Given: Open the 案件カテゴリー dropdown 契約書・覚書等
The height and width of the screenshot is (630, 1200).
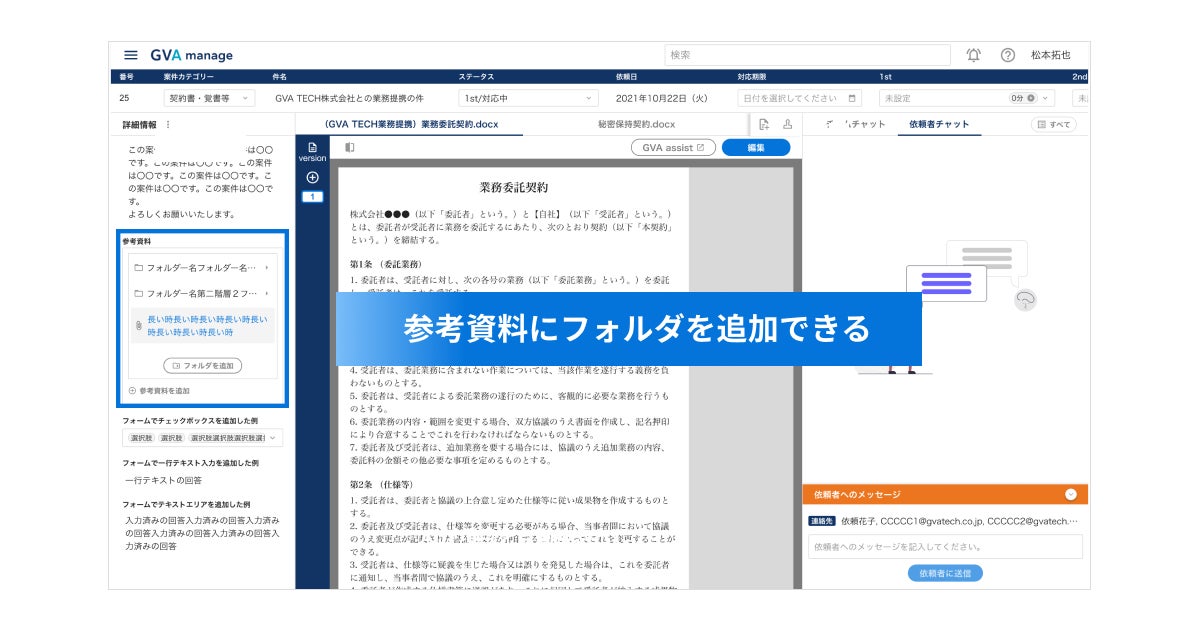Looking at the screenshot, I should coord(210,98).
